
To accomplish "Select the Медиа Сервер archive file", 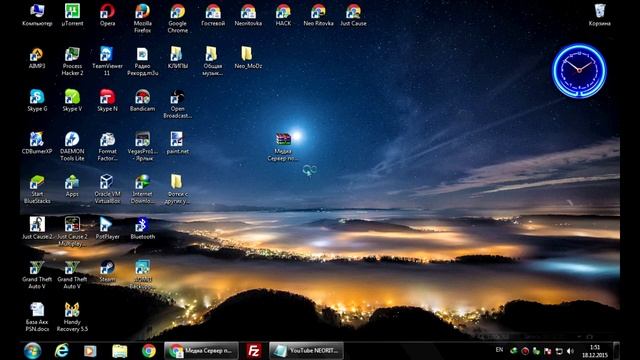I will [x=283, y=147].
